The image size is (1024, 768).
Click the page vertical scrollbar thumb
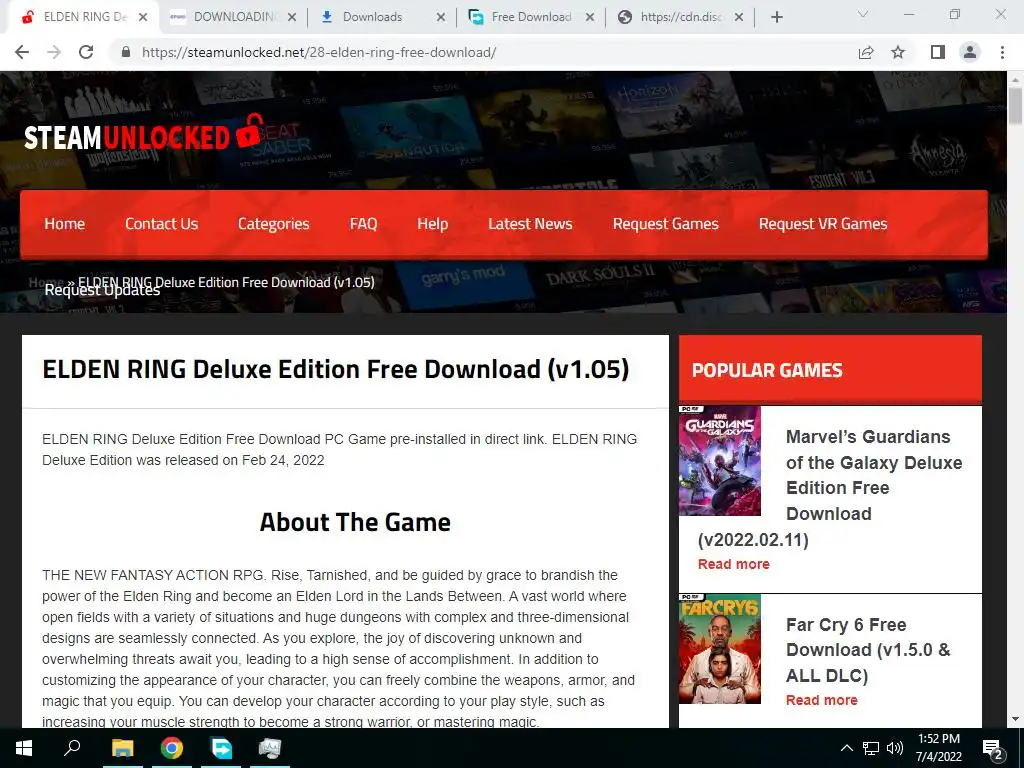pos(1015,104)
